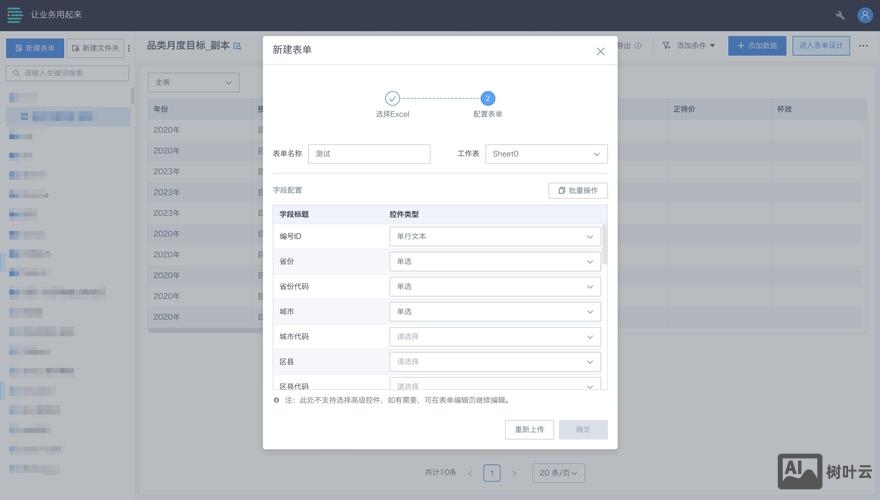Image resolution: width=880 pixels, height=500 pixels.
Task: Click the 年份 column header
Action: tap(161, 109)
